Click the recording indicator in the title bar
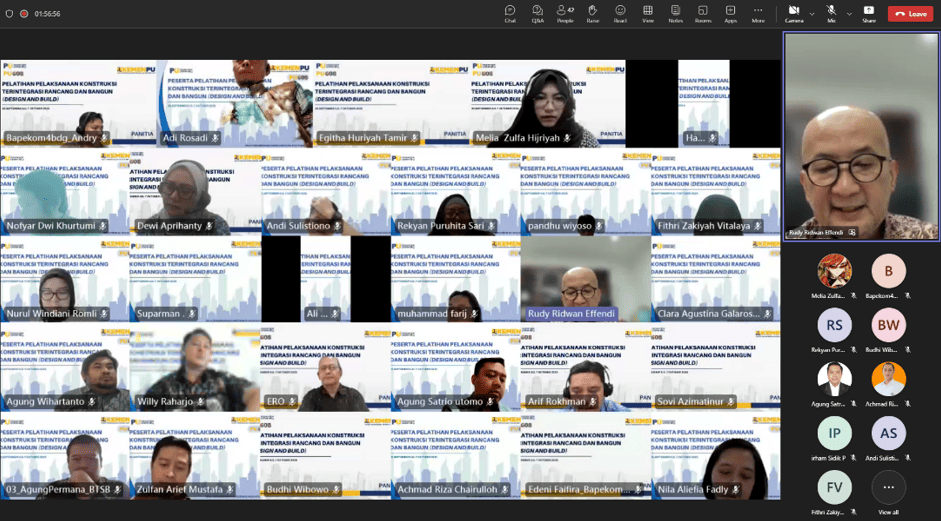The image size is (941, 521). coord(24,14)
